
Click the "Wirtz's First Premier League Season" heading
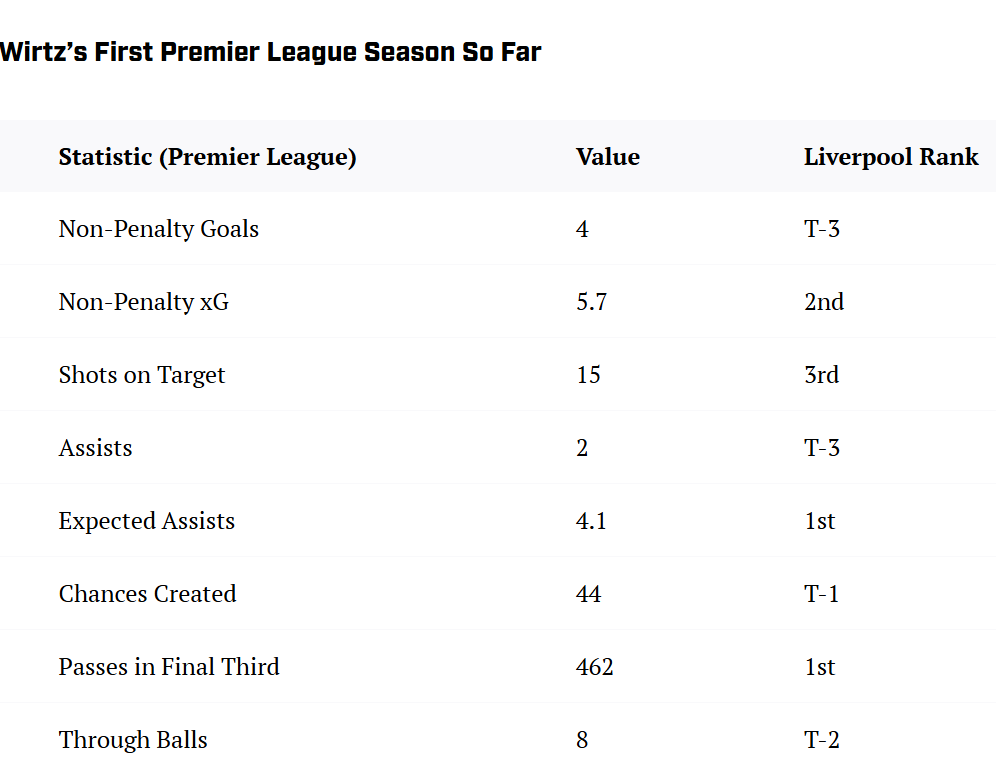pos(270,52)
